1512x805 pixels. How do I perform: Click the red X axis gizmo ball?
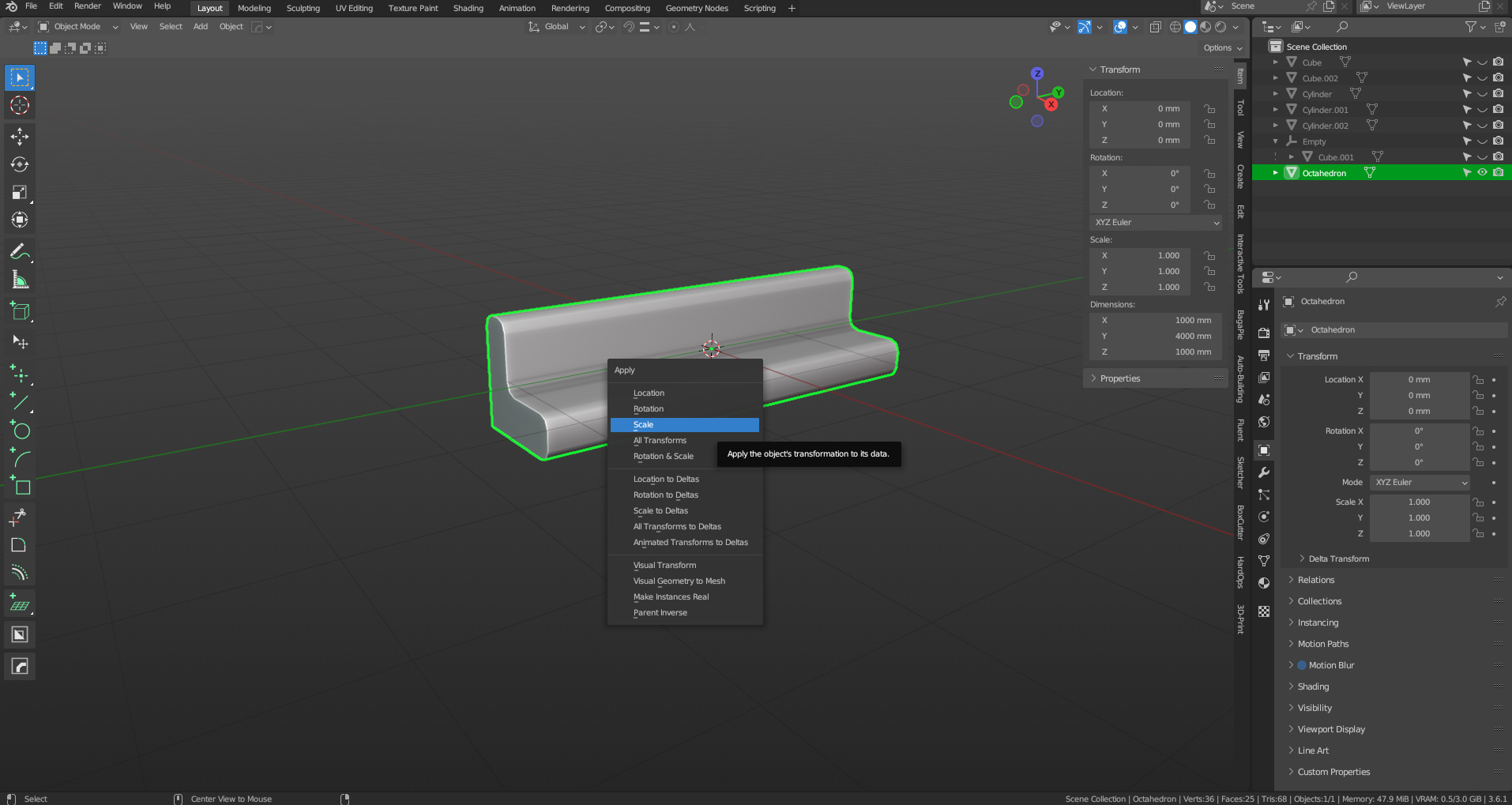coord(1051,104)
